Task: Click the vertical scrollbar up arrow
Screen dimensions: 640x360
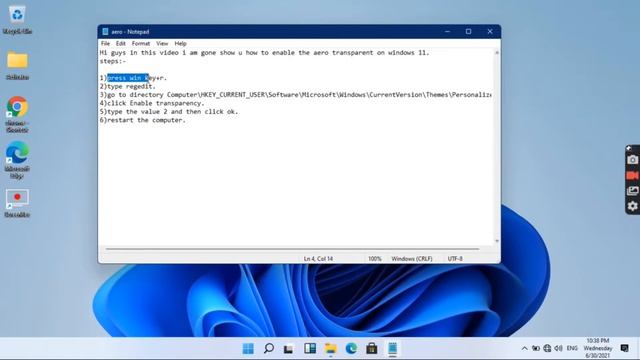Action: point(497,53)
